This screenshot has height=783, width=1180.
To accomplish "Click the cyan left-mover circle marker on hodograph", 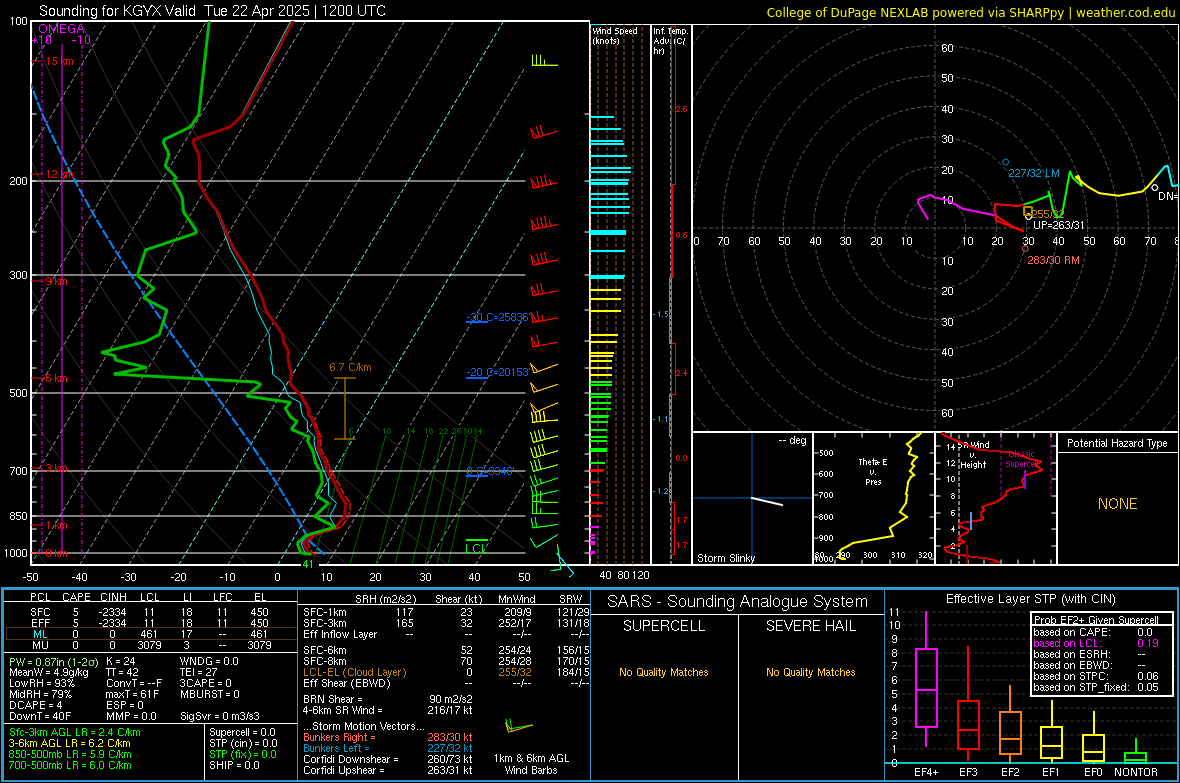I will (x=1005, y=162).
